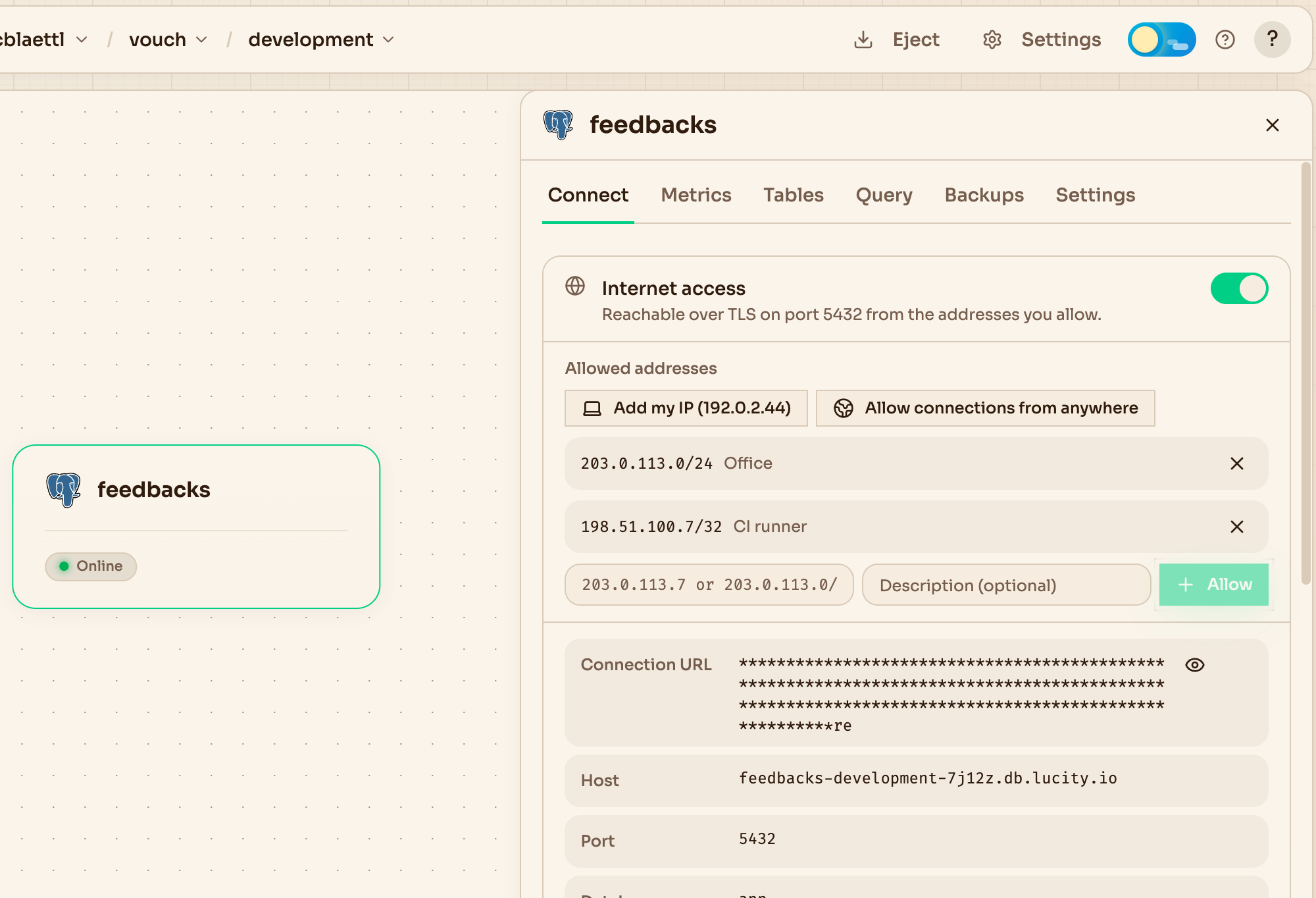Click Add my IP (192.0.2.44) button
Viewport: 1316px width, 898px height.
coord(686,408)
